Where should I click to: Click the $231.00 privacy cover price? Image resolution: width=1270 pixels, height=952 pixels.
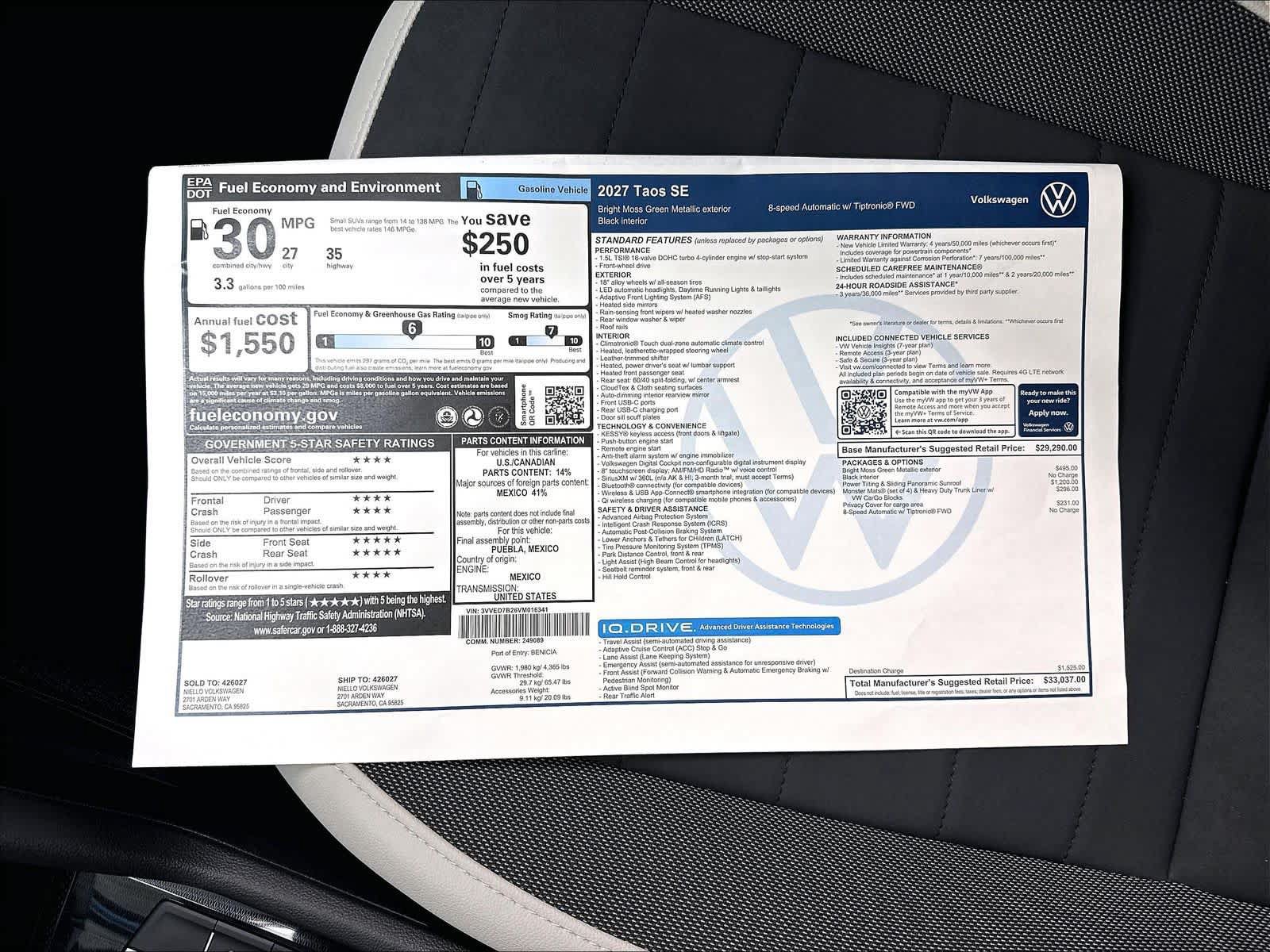(x=1067, y=503)
